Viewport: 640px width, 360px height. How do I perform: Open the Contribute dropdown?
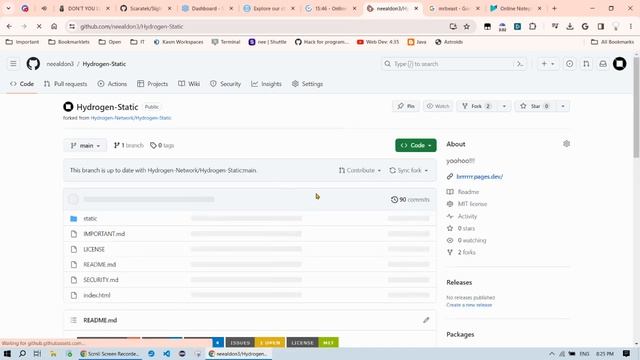tap(360, 170)
